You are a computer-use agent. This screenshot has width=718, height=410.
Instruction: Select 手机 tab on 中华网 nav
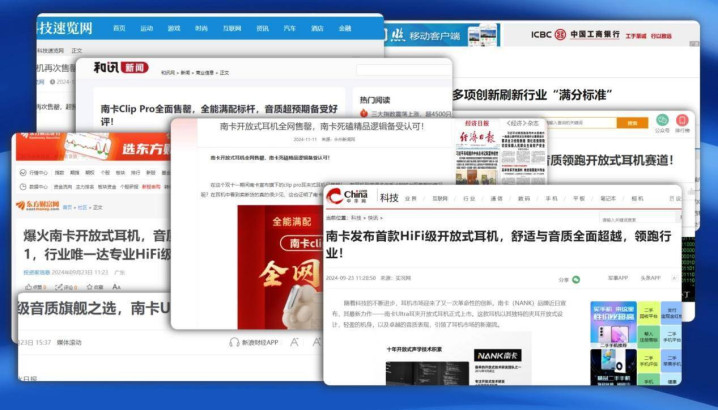coord(551,199)
